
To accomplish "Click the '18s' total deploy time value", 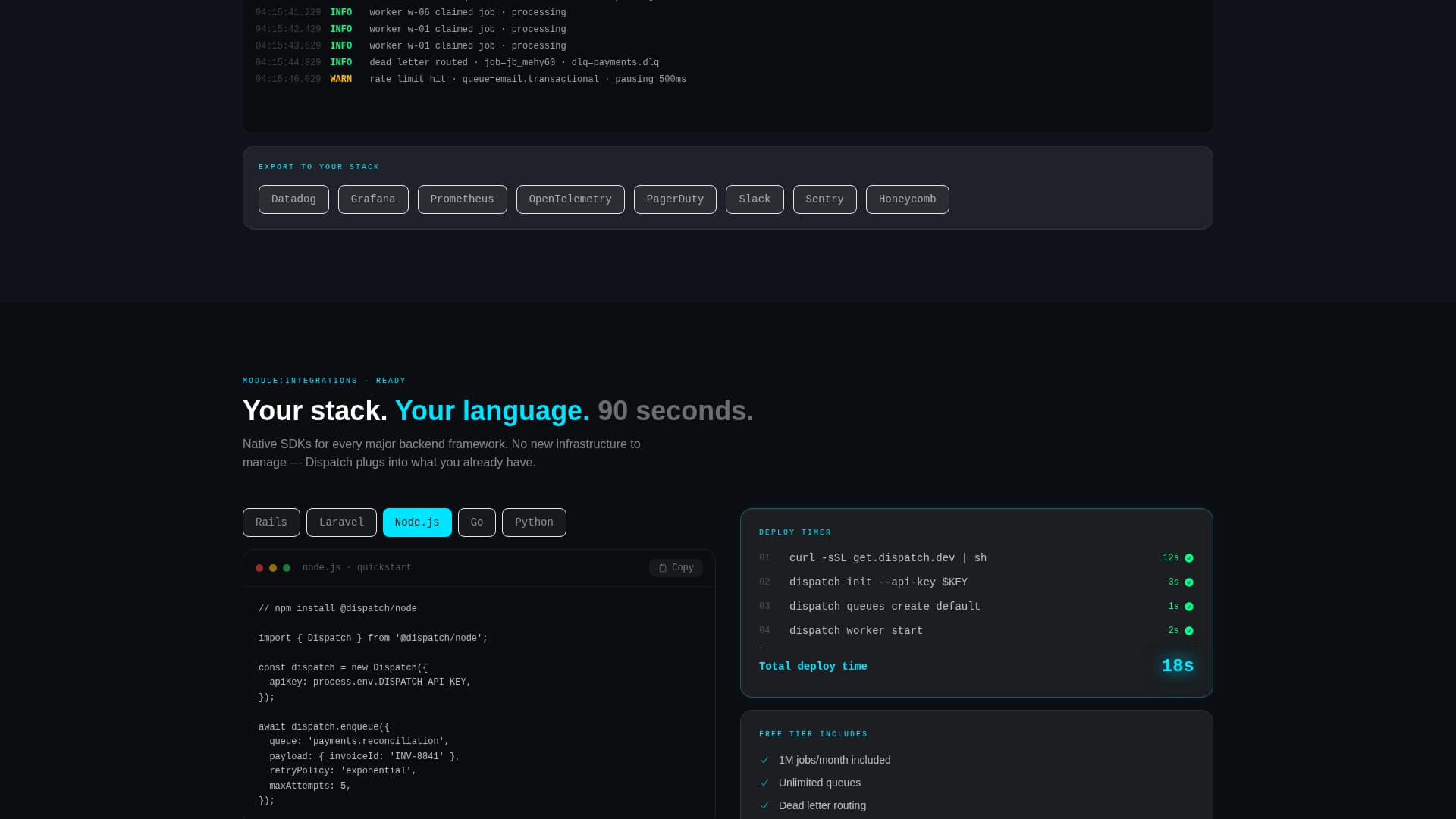I will [x=1178, y=666].
